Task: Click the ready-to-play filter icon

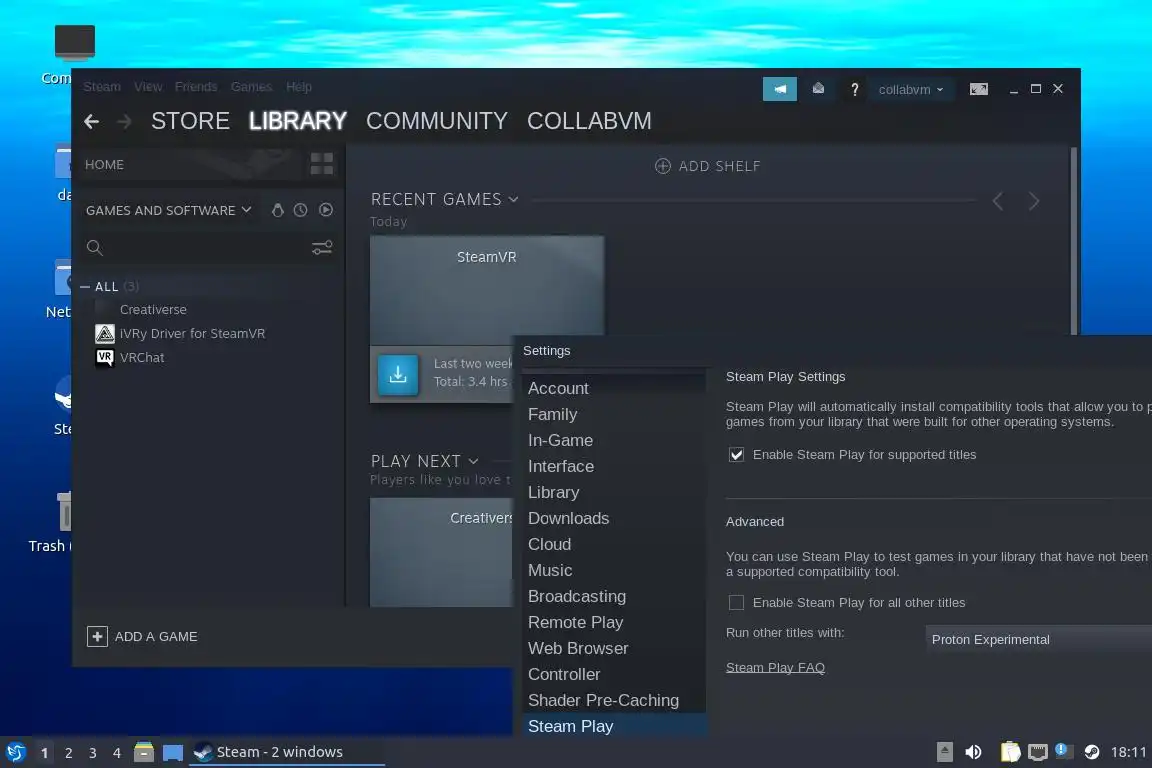Action: (326, 210)
